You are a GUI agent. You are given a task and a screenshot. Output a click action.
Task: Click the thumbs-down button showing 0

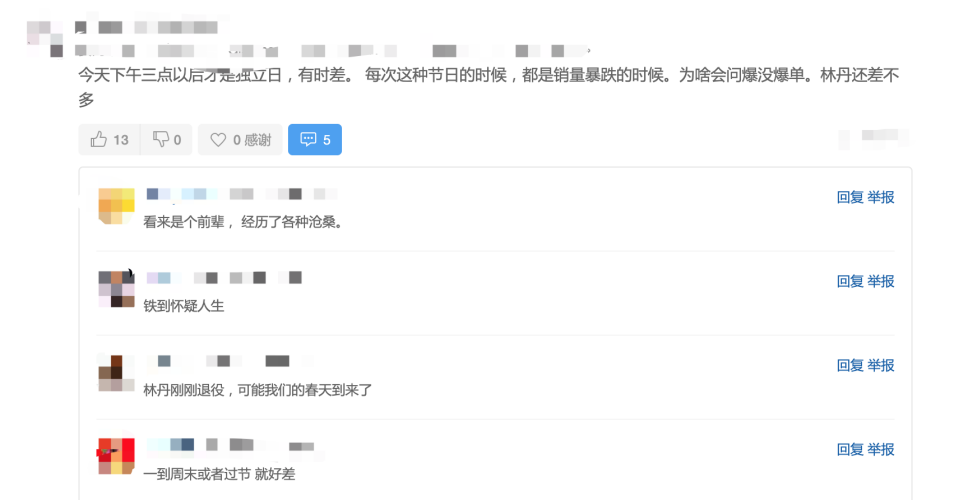[x=166, y=140]
